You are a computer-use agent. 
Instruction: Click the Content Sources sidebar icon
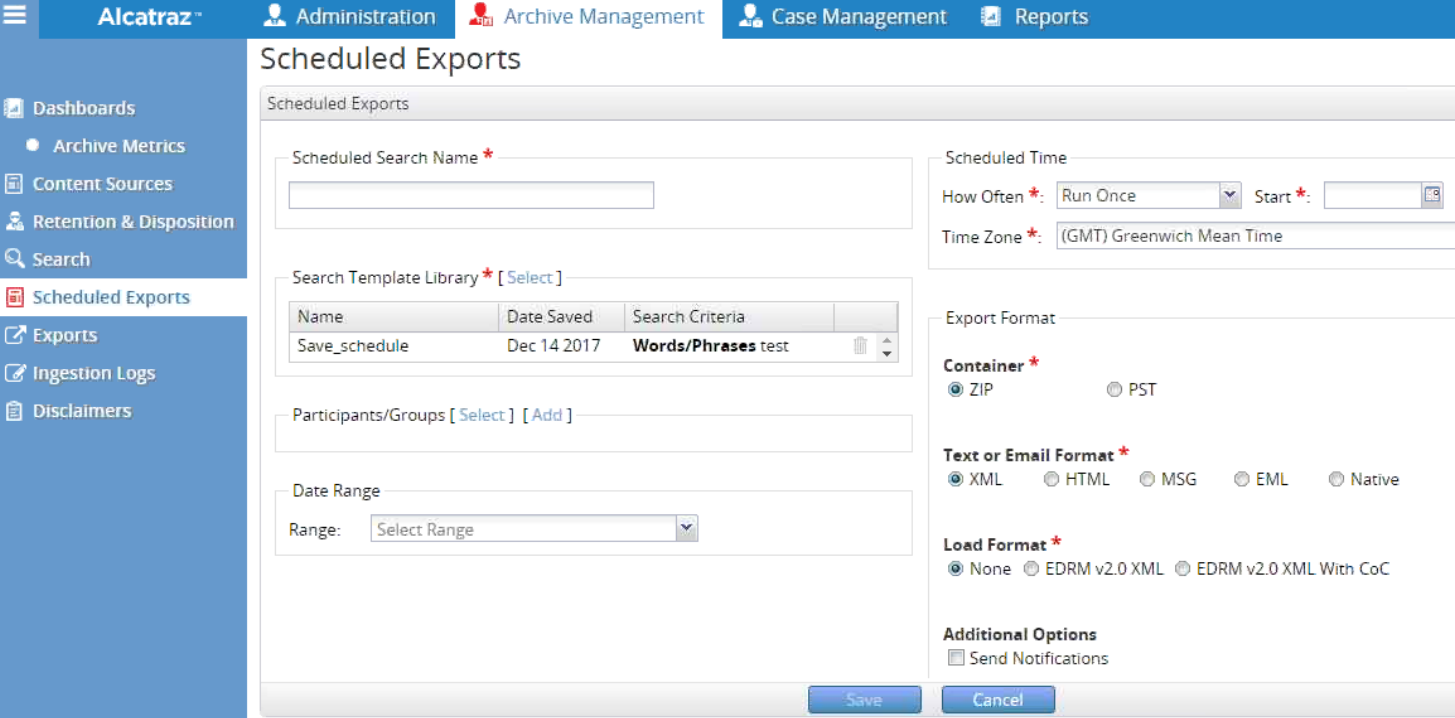pos(14,184)
